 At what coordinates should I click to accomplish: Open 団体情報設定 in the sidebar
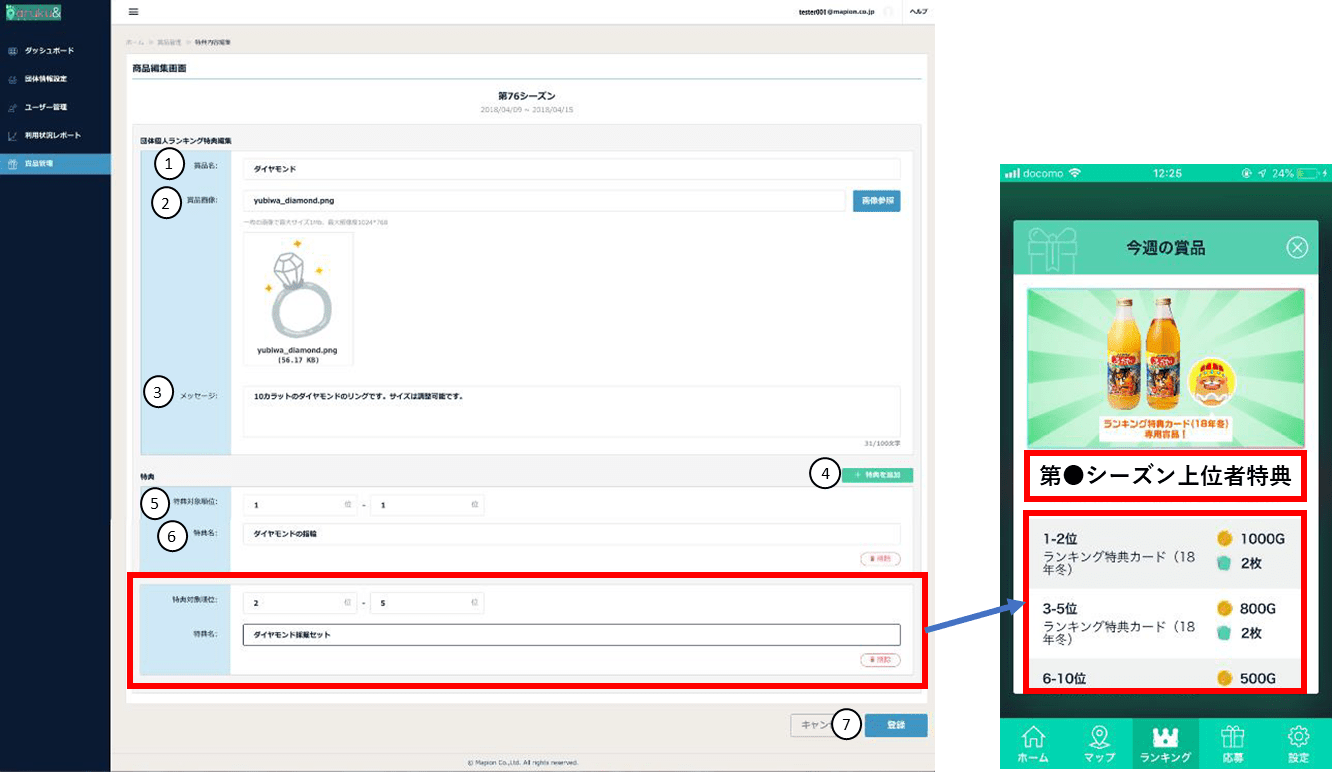pos(45,78)
